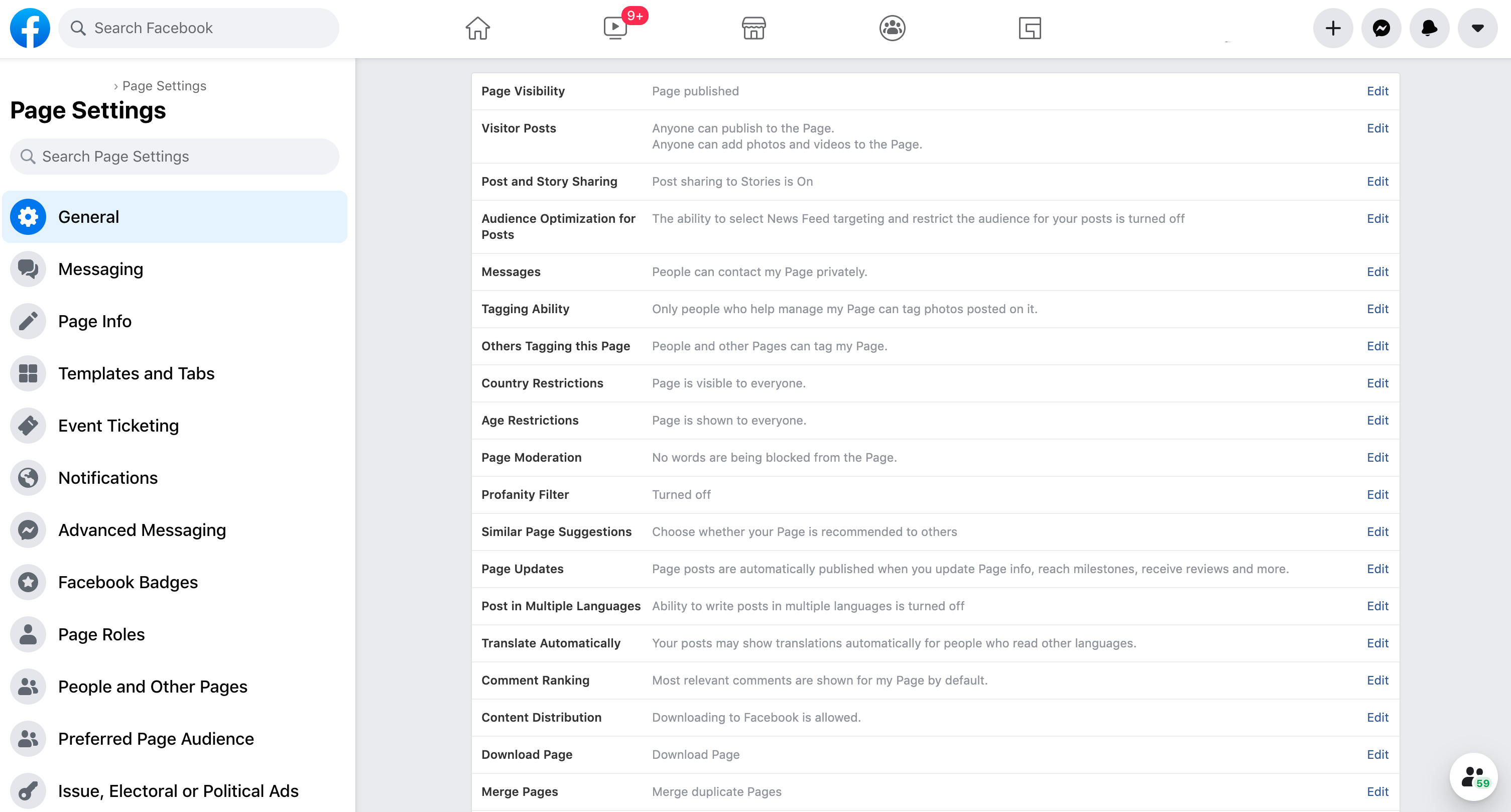The image size is (1511, 812).
Task: Select Page Roles settings
Action: click(x=101, y=634)
